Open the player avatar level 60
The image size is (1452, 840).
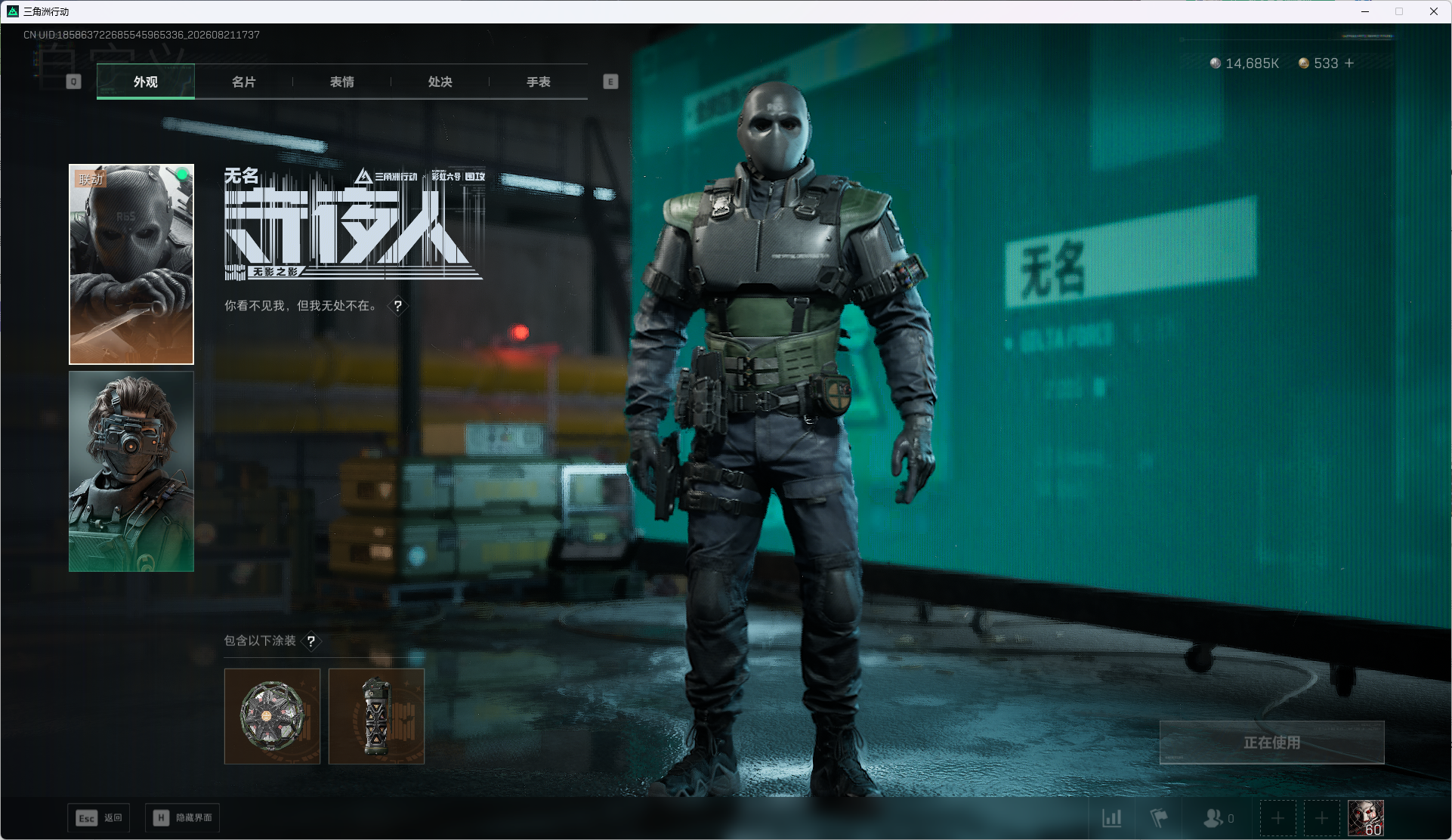point(1366,818)
